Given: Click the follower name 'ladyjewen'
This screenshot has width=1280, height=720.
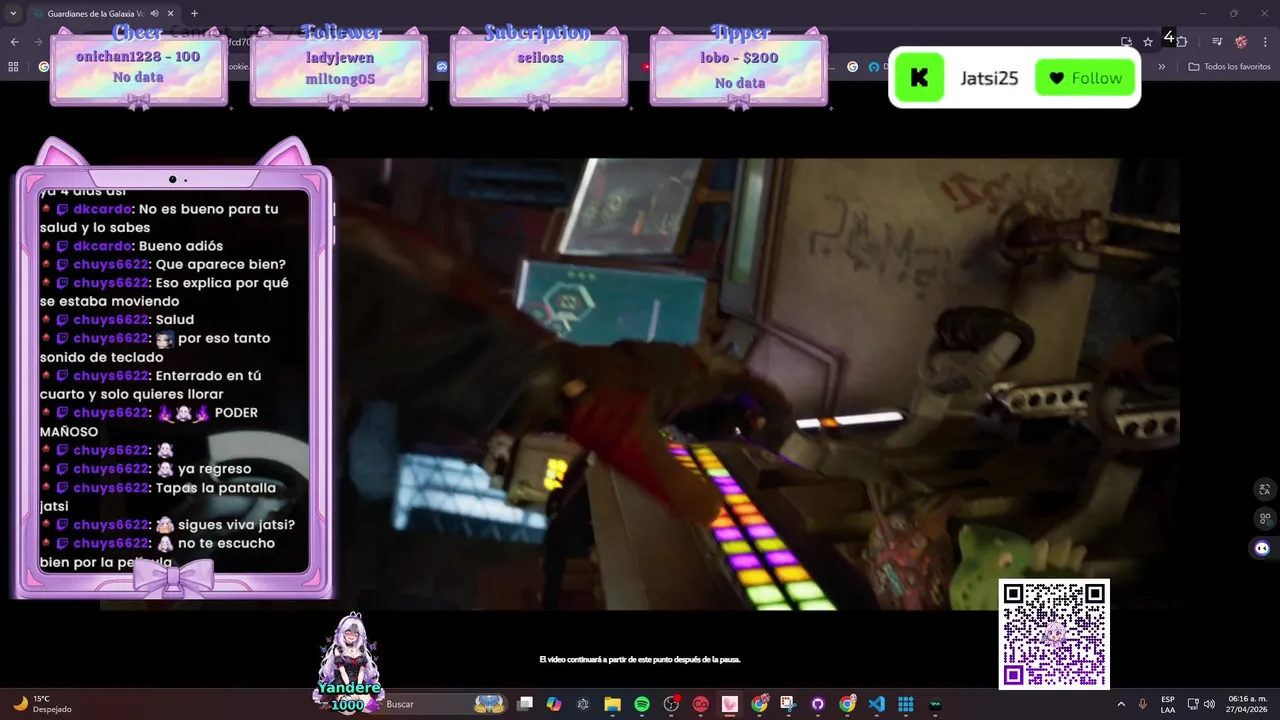Looking at the screenshot, I should tap(338, 58).
